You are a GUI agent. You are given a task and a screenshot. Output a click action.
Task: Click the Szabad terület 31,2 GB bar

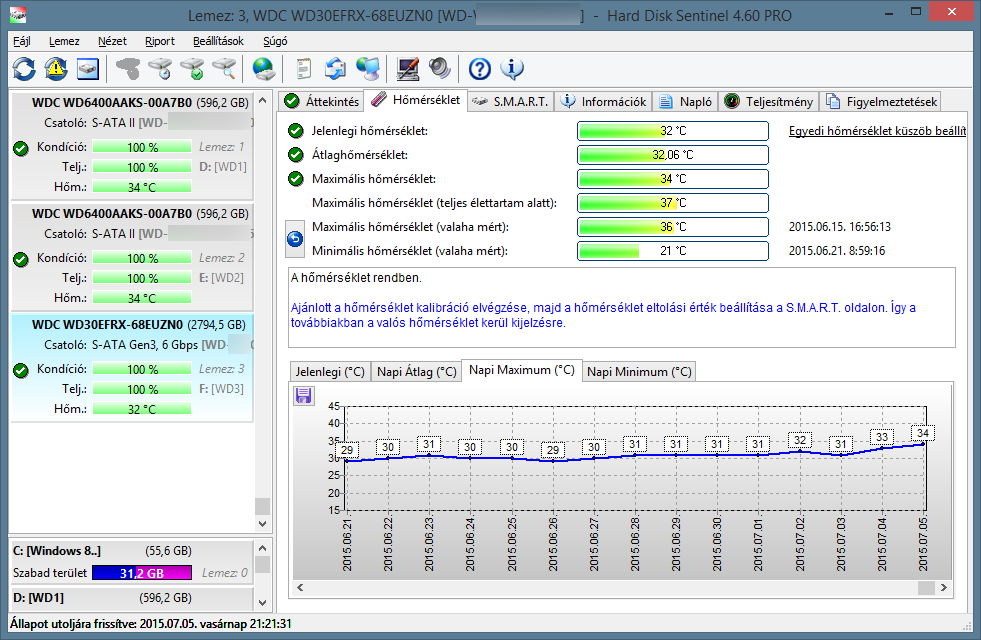[x=142, y=573]
